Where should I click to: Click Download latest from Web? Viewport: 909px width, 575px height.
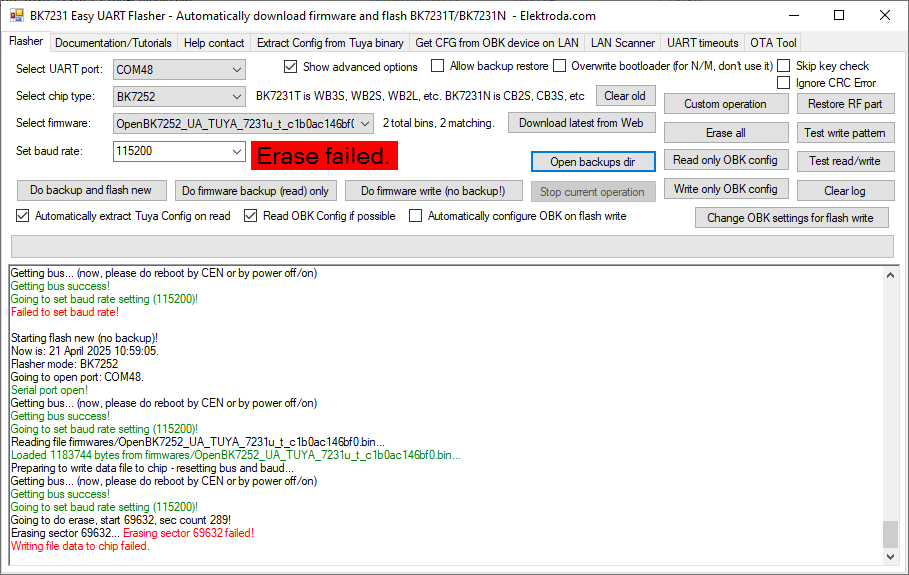[x=581, y=123]
